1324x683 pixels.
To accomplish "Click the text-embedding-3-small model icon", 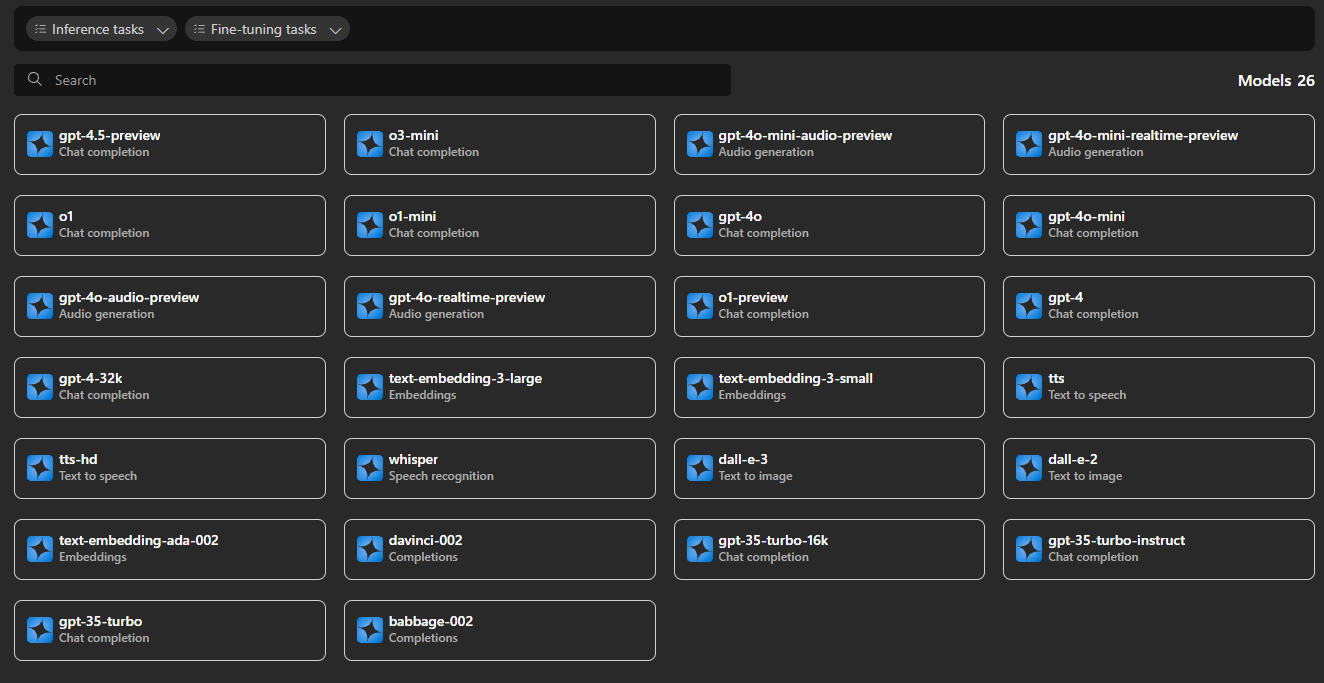I will tap(700, 387).
